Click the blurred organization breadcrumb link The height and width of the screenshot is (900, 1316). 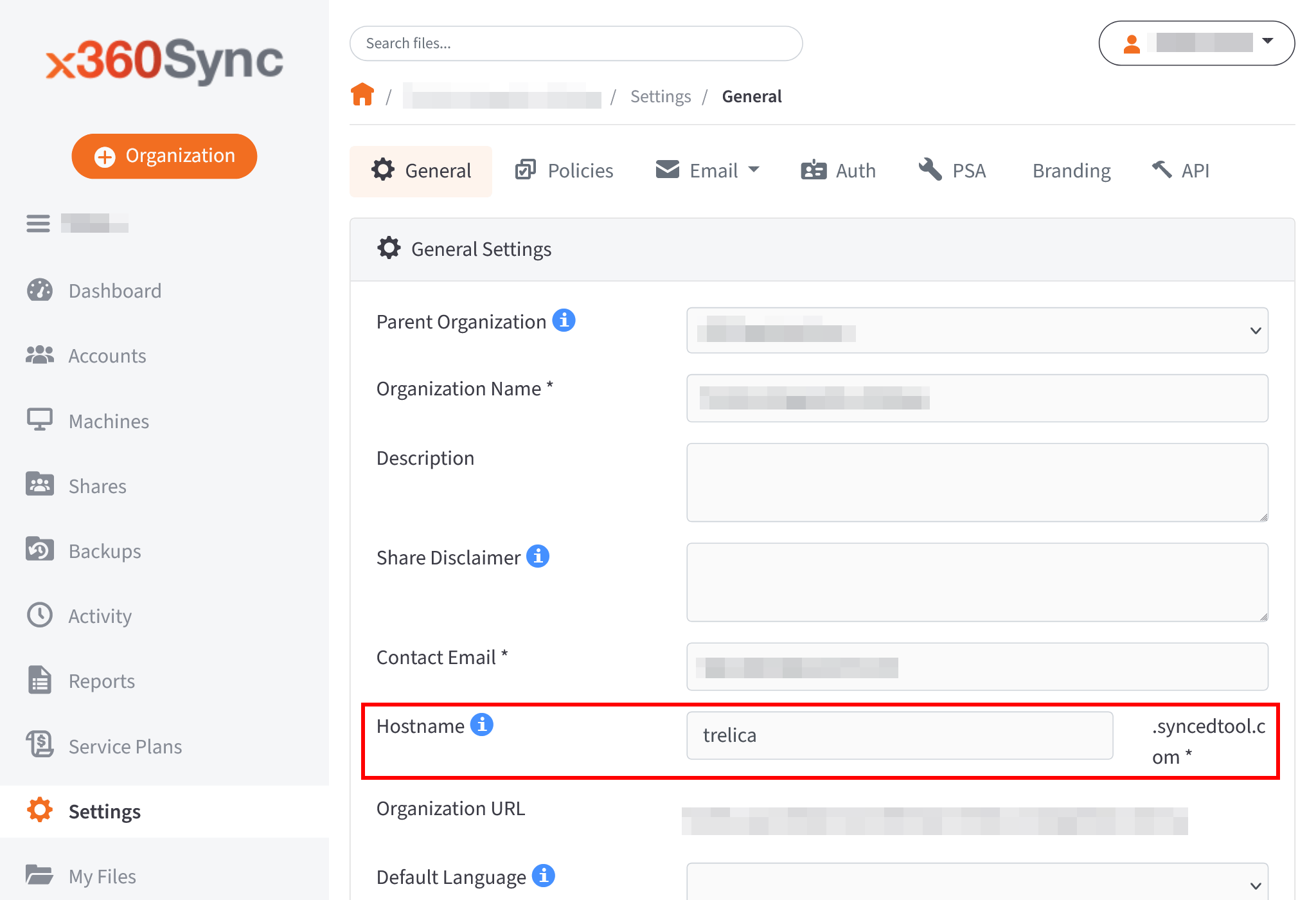pyautogui.click(x=502, y=96)
